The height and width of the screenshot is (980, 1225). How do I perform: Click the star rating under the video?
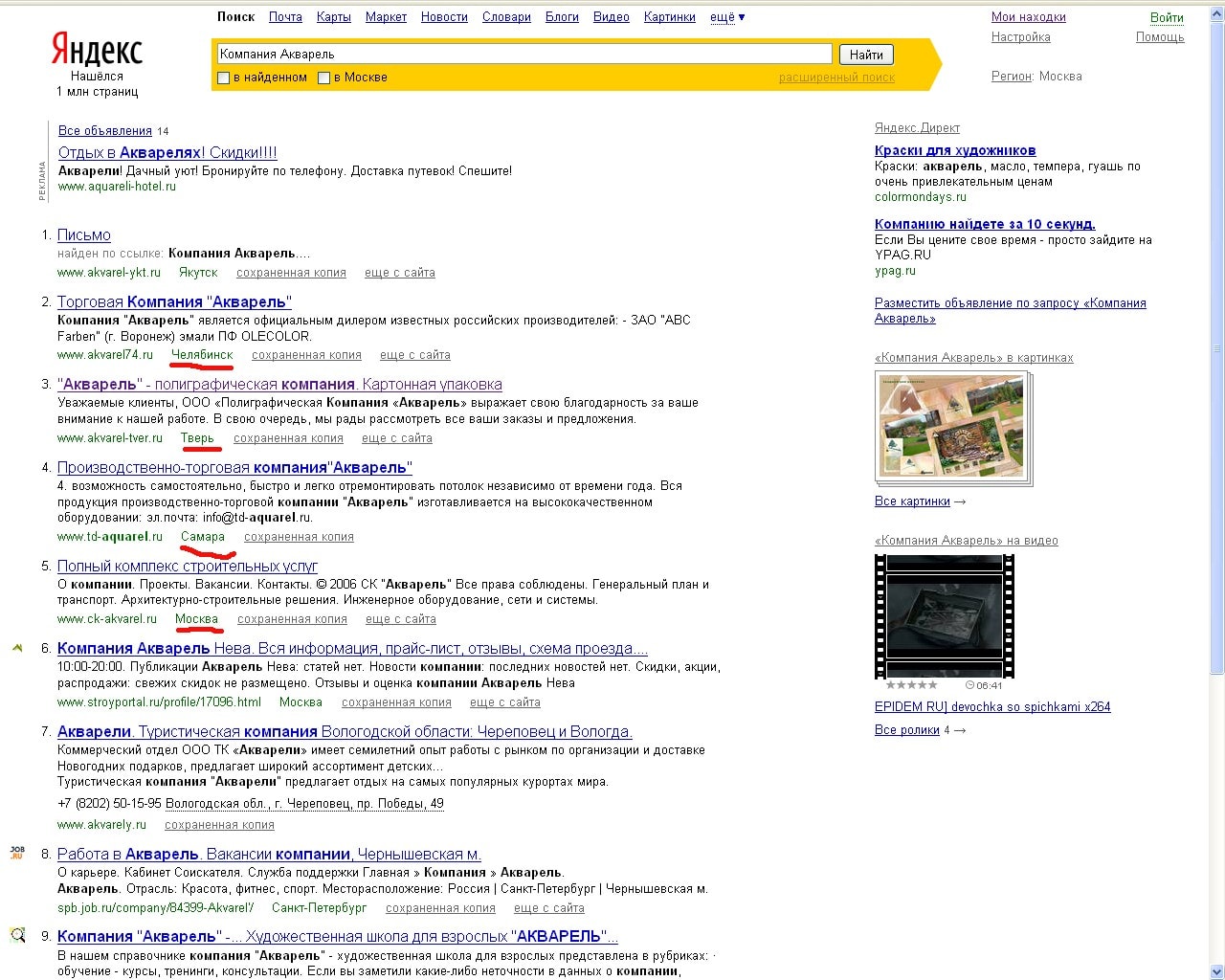(x=911, y=685)
